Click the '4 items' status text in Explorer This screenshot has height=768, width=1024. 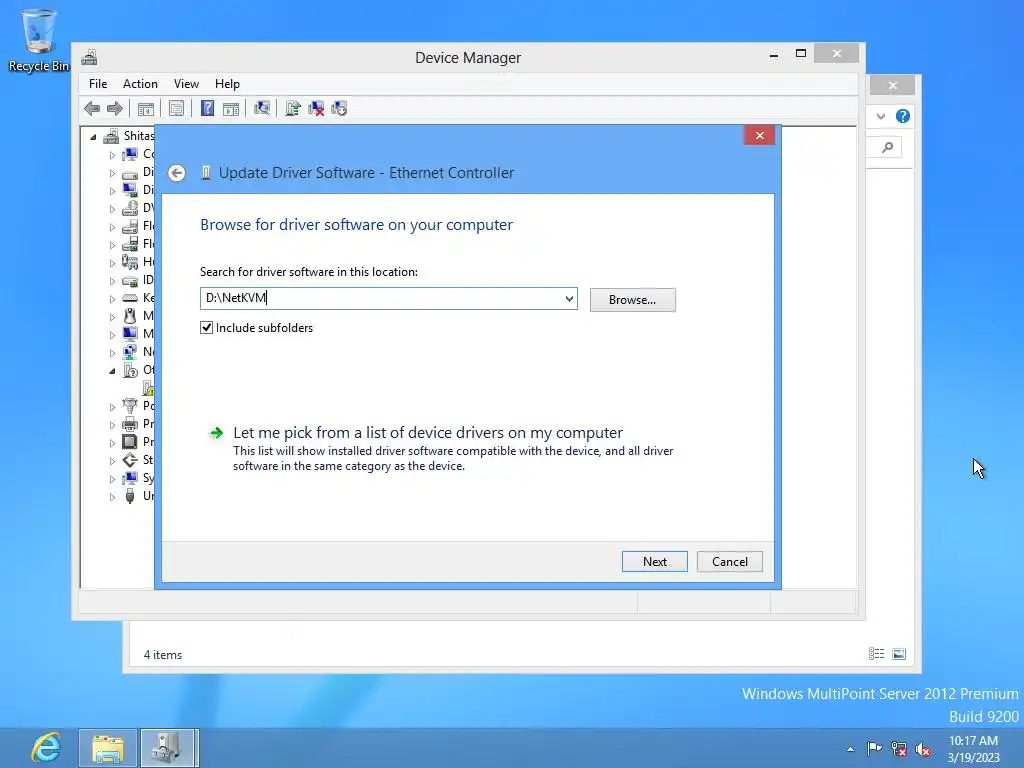[x=163, y=655]
